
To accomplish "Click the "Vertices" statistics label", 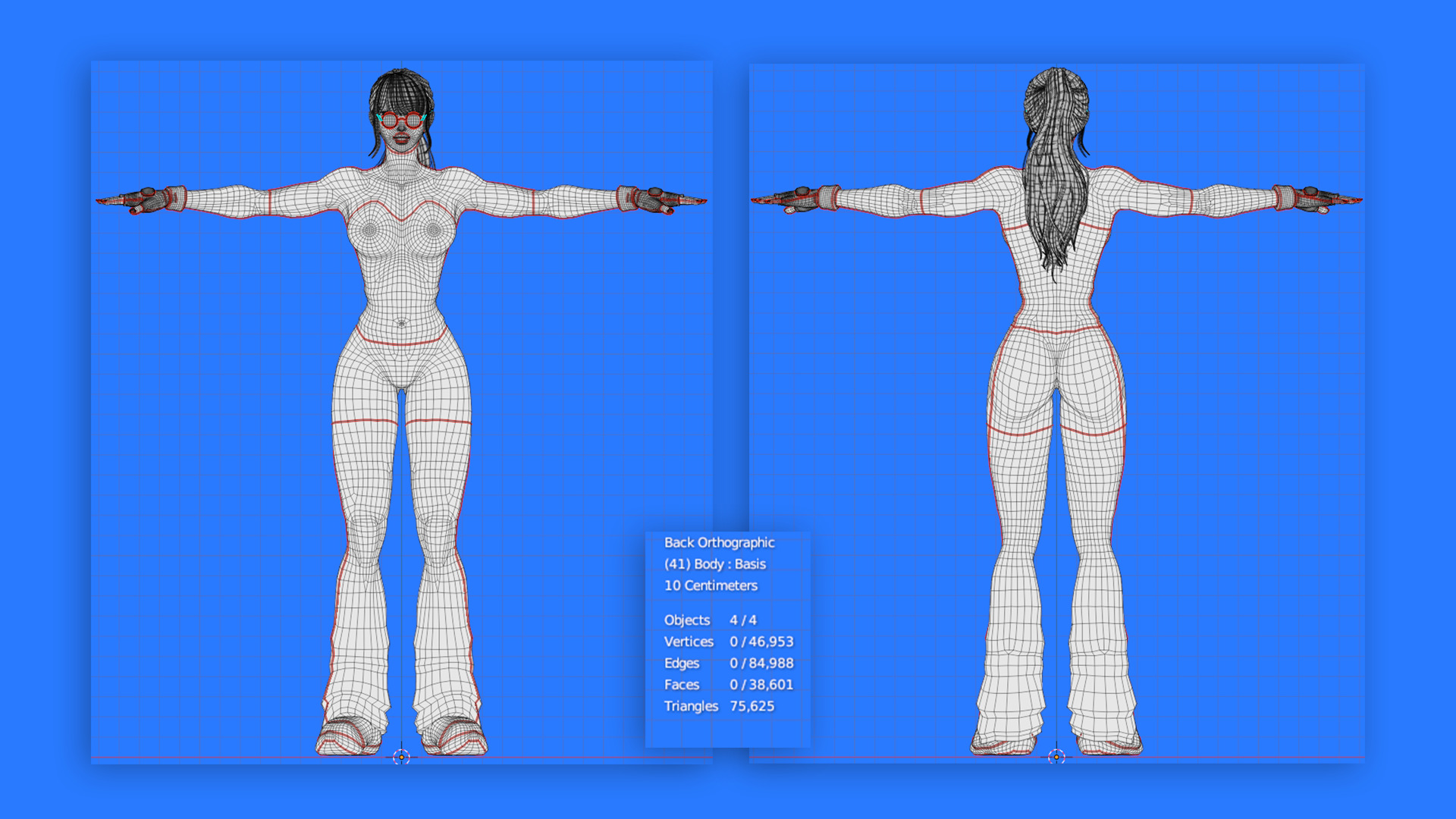I will [689, 642].
